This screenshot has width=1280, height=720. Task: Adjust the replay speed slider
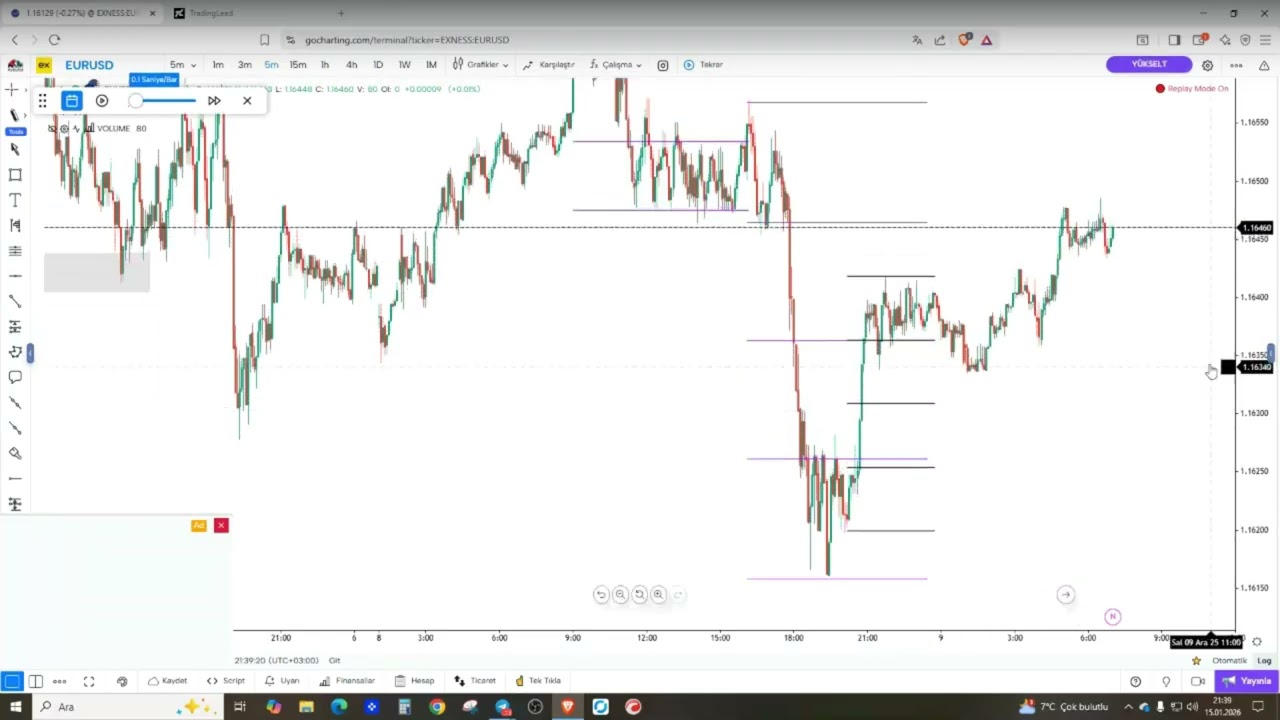point(162,101)
